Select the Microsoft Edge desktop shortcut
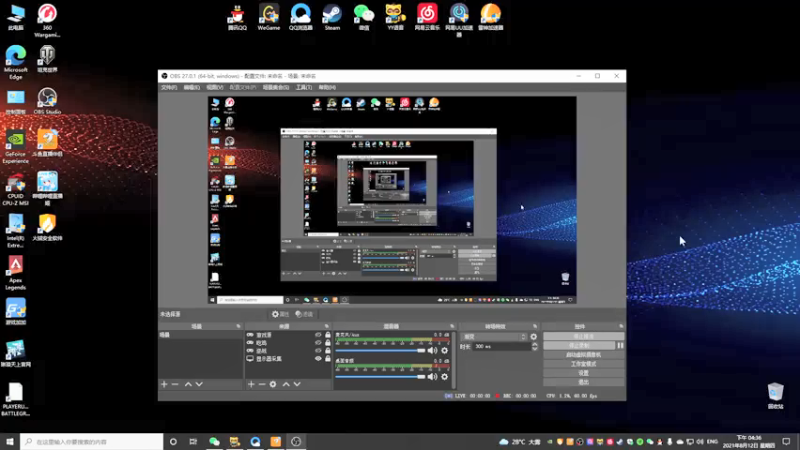The height and width of the screenshot is (450, 800). pyautogui.click(x=16, y=62)
